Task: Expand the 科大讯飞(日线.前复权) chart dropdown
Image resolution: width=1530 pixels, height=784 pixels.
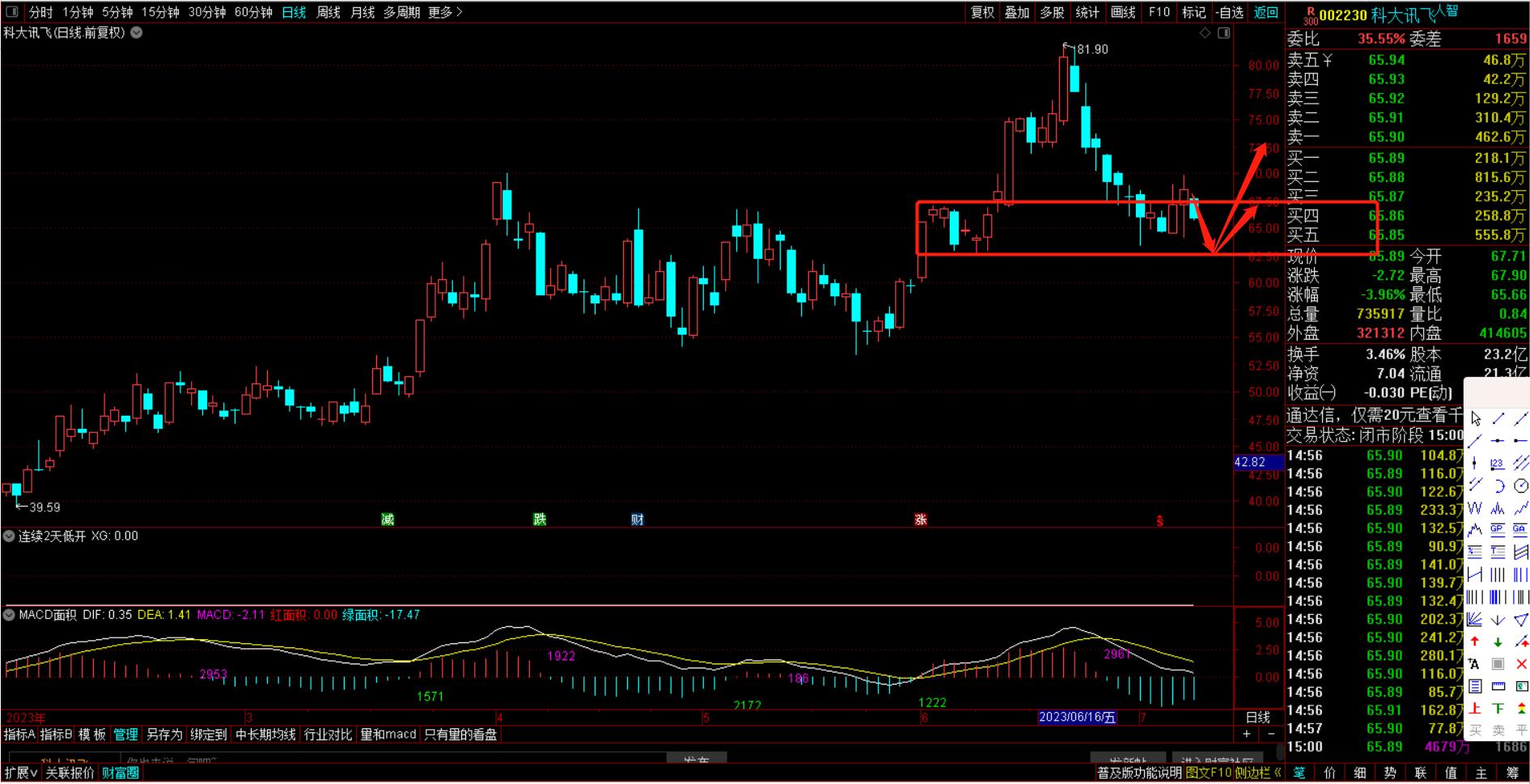Action: [x=137, y=33]
